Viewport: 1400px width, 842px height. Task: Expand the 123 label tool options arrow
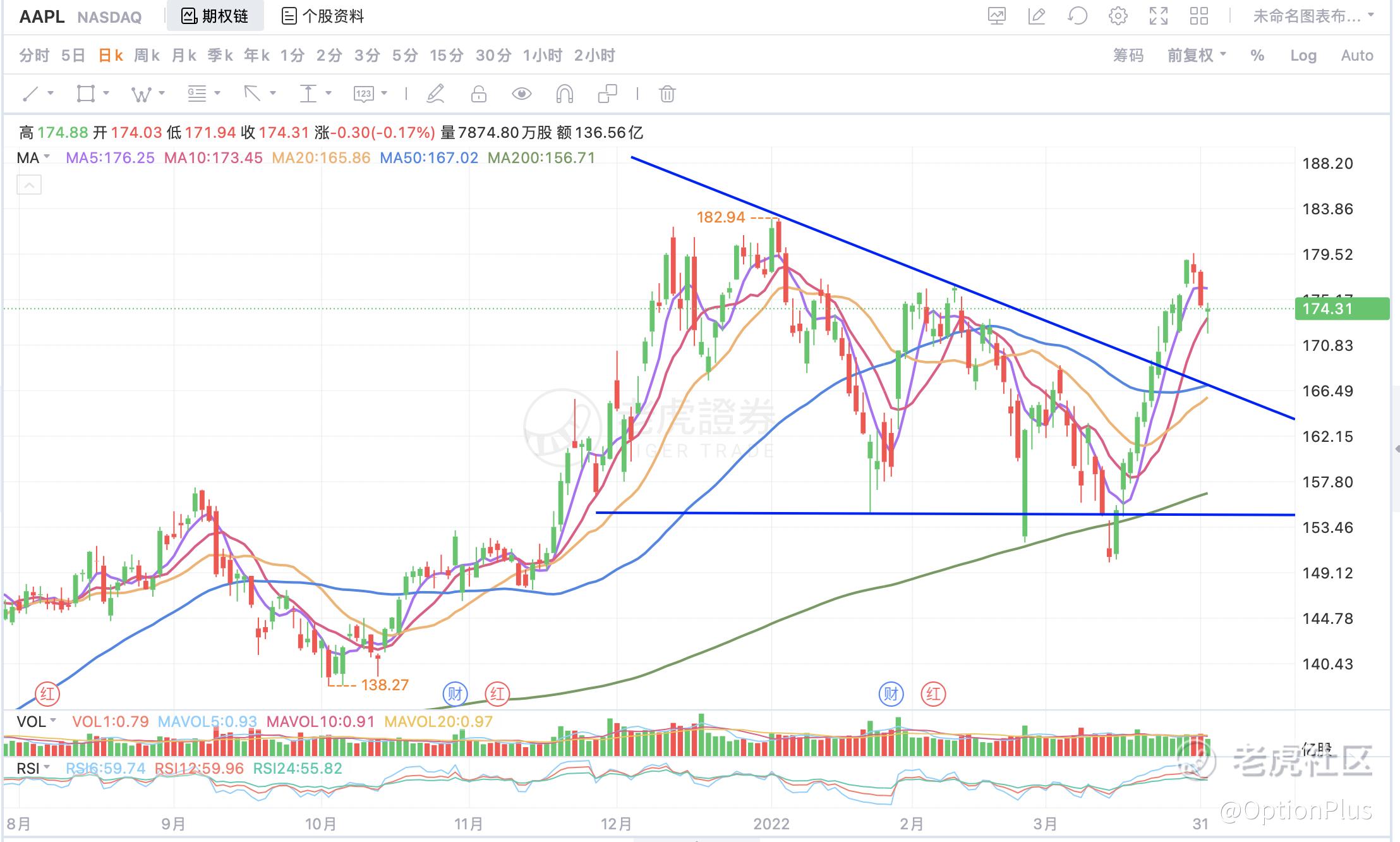pyautogui.click(x=384, y=94)
